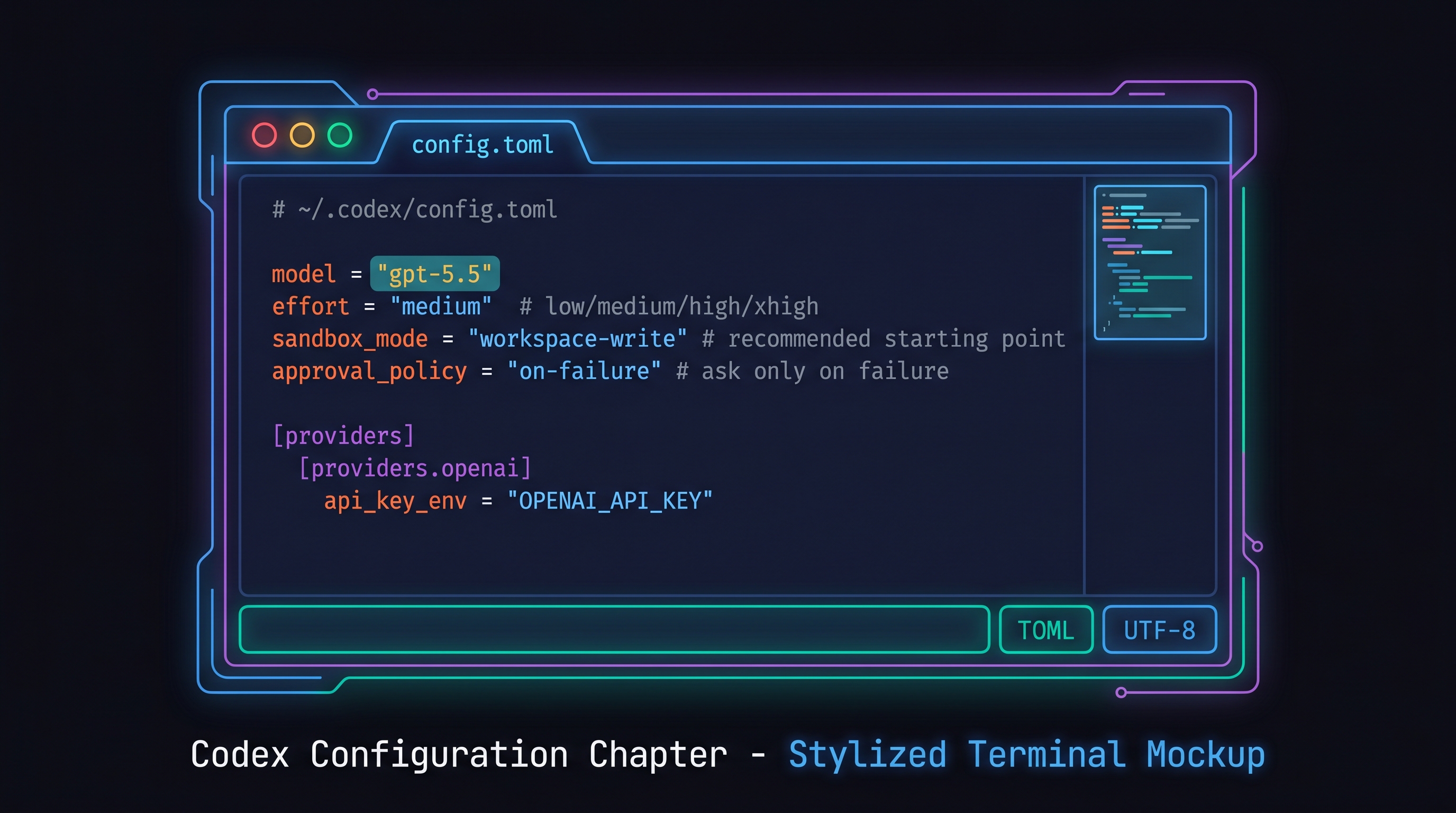Click the purple circle node on top frame
This screenshot has height=813, width=1456.
point(372,94)
